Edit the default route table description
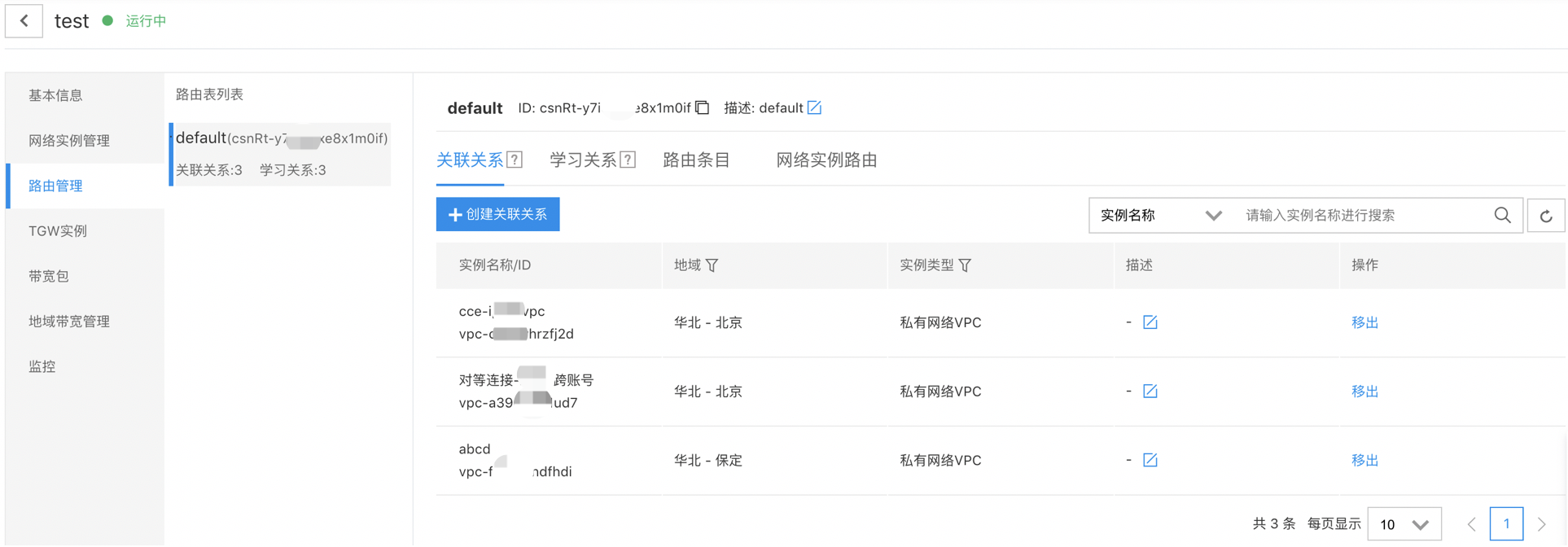This screenshot has width=1568, height=547. pyautogui.click(x=814, y=107)
